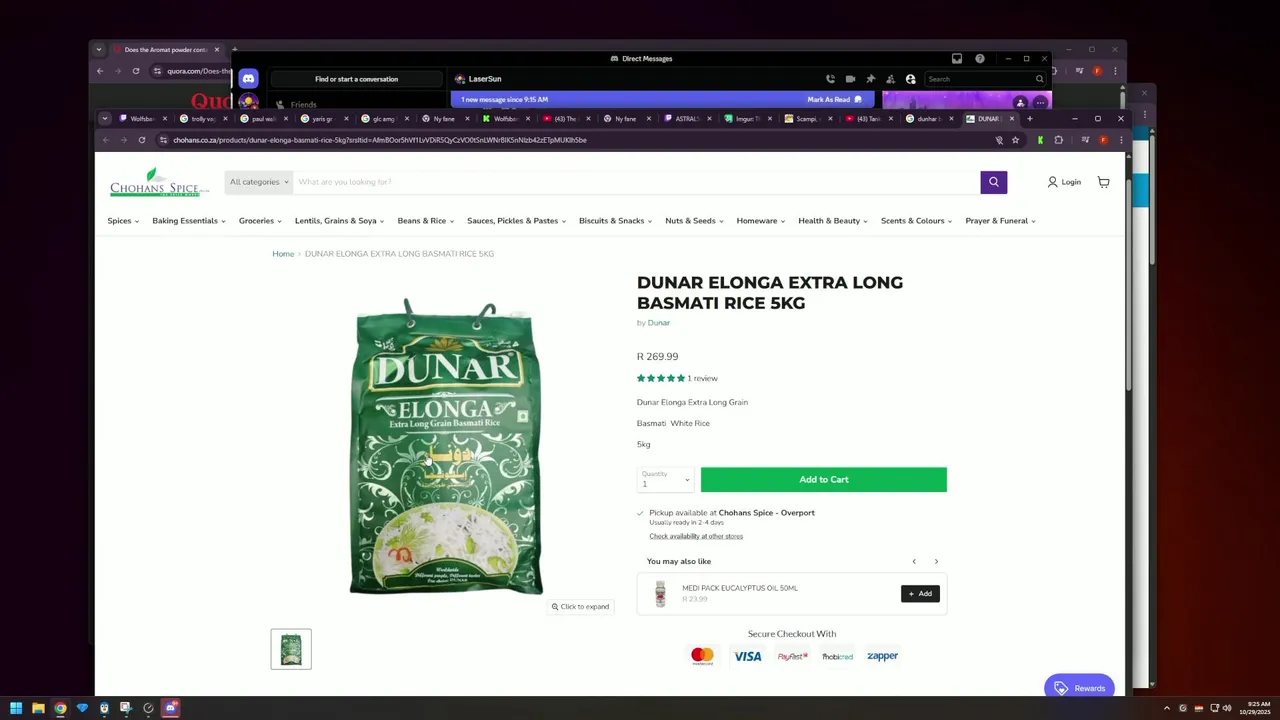Open pinned messages in Discord
Viewport: 1280px width, 720px height.
870,79
